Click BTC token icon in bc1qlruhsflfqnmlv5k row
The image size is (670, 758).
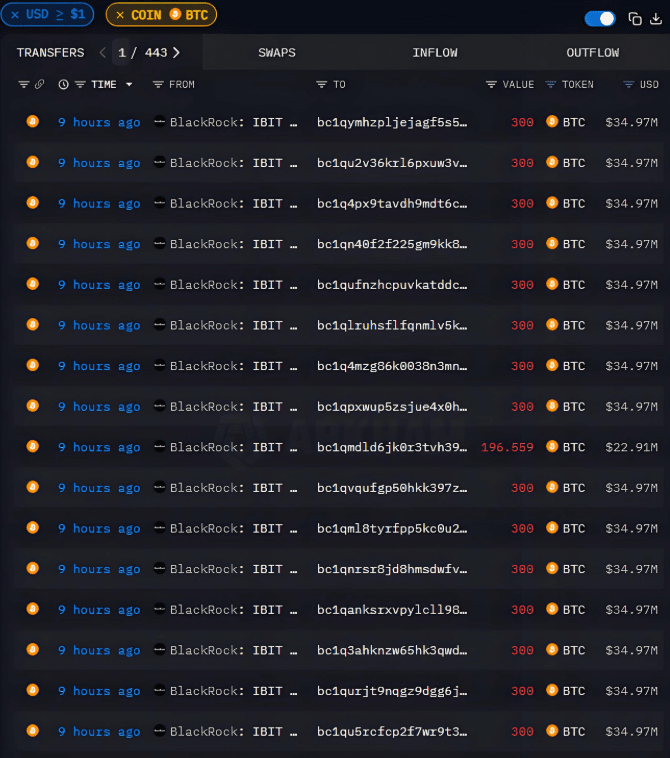point(552,324)
